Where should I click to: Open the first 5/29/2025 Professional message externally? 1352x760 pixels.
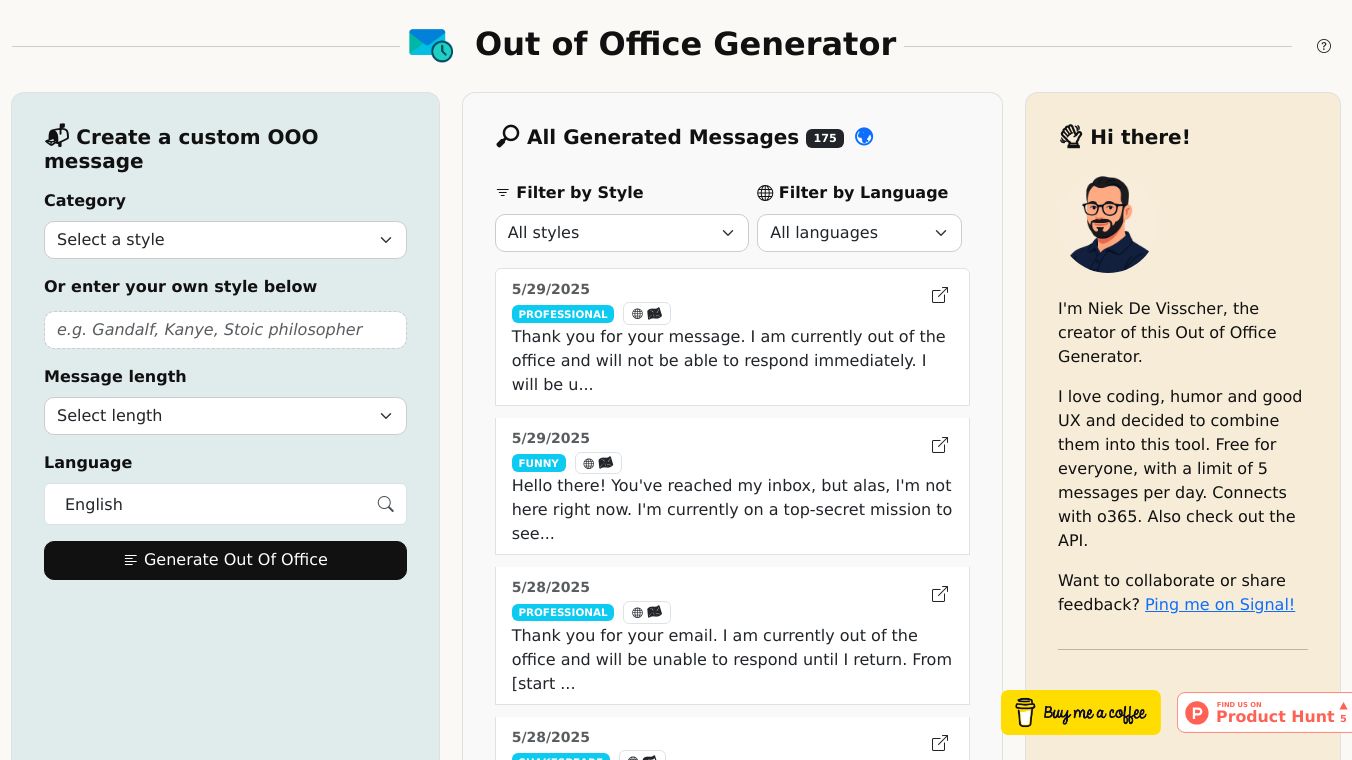tap(939, 295)
